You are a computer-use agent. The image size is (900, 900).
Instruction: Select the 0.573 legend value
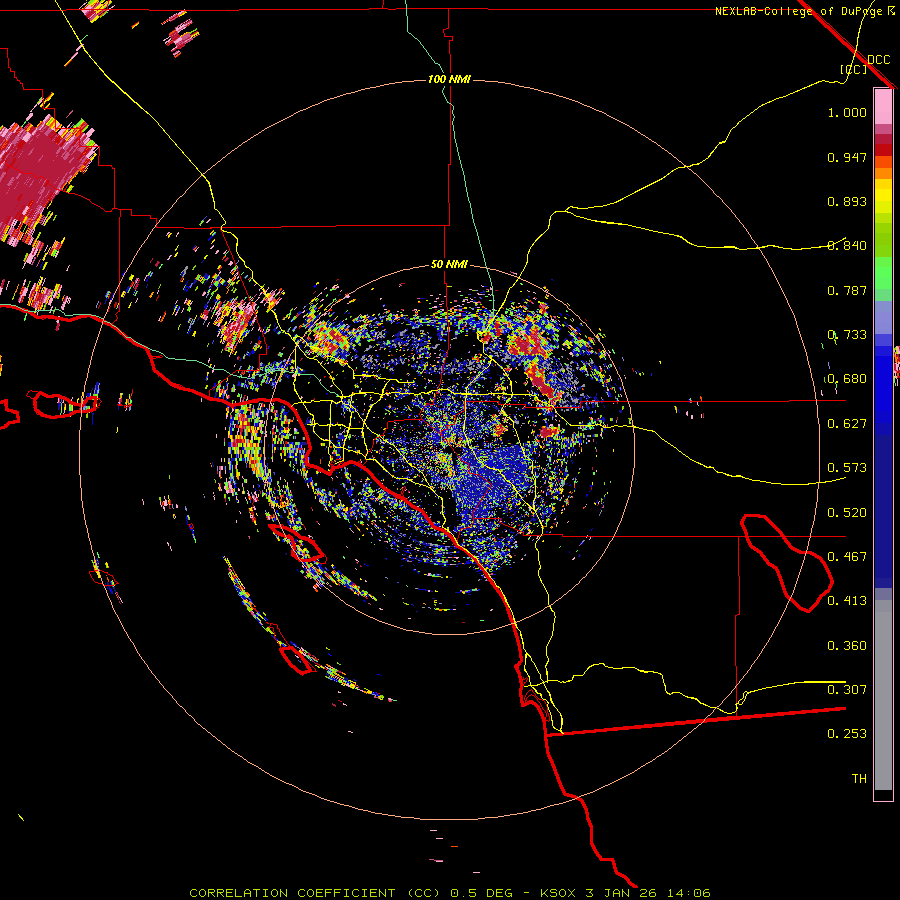847,468
